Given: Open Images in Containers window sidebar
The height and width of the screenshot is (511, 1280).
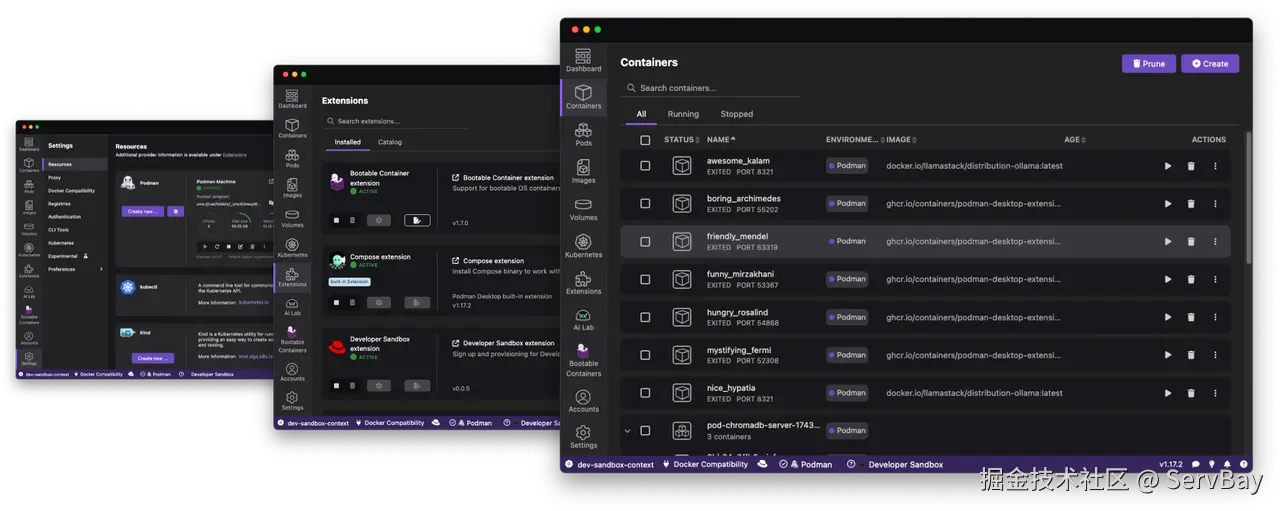Looking at the screenshot, I should (583, 171).
